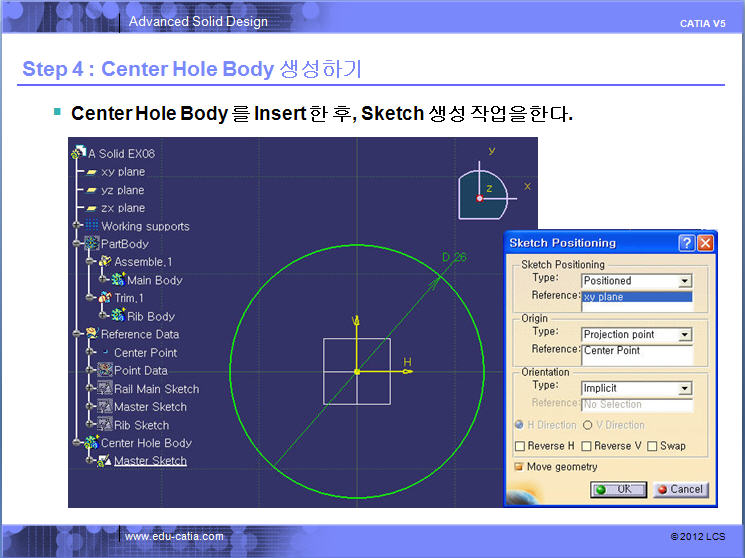The image size is (745, 558).
Task: Select the Assemble.1 feature icon
Action: coord(105,262)
